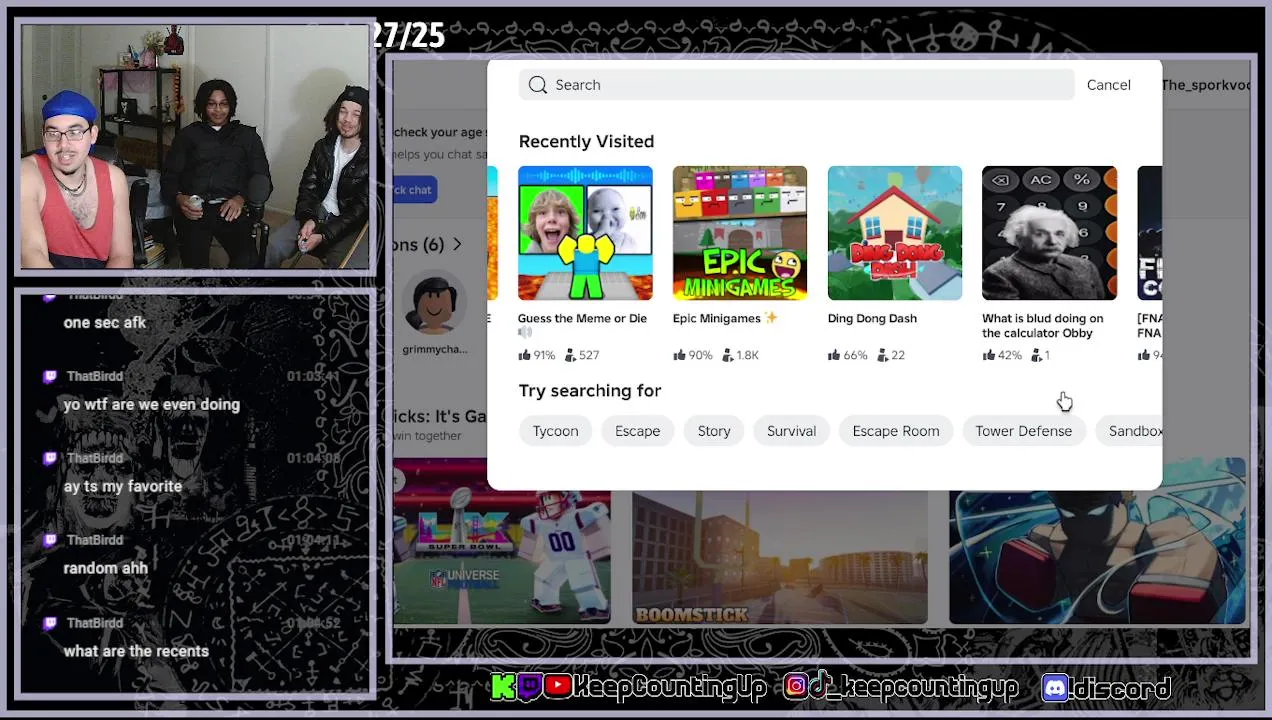This screenshot has width=1272, height=720.
Task: Click chat message 'yo wtf are we even doing'
Action: (152, 405)
